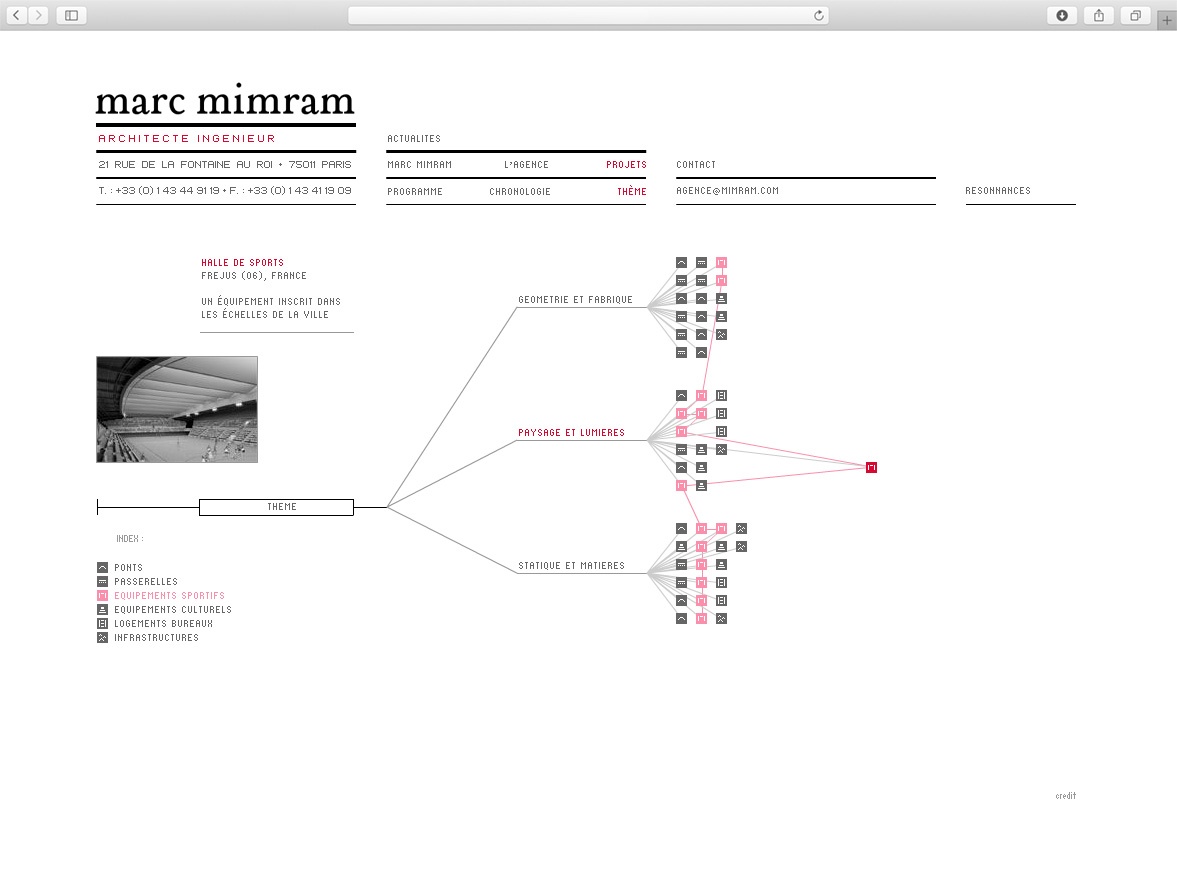Go back with Safari's back arrow
Viewport: 1177px width, 872px height.
(x=16, y=15)
